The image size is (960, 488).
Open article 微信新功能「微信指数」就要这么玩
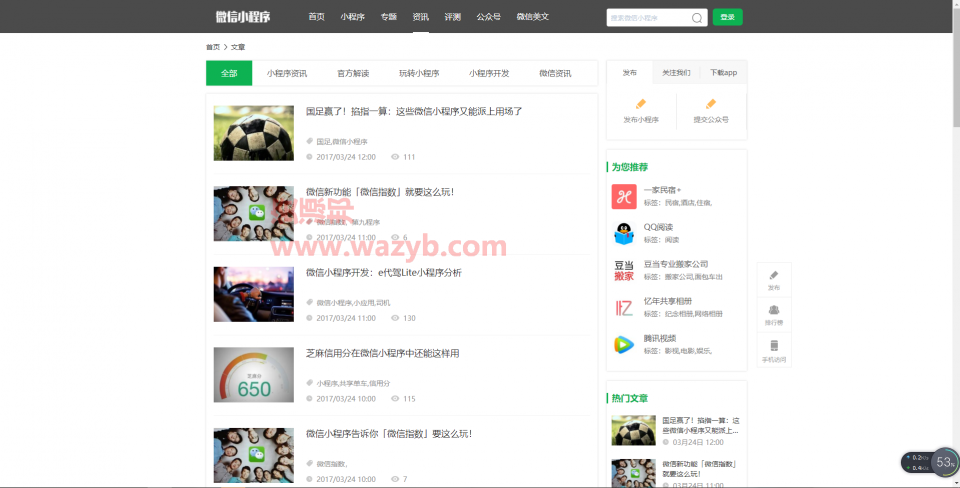(x=380, y=192)
